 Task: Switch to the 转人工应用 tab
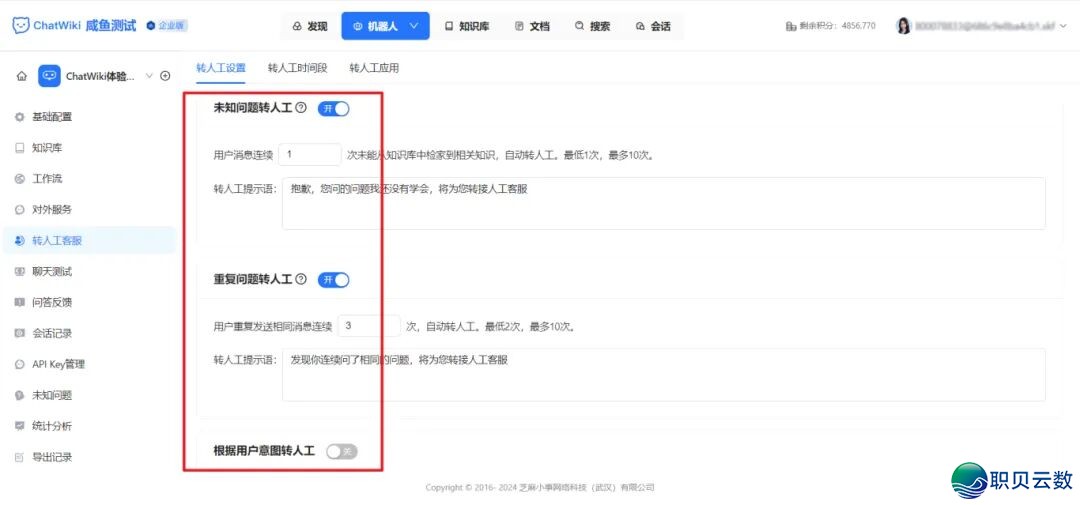pos(374,68)
